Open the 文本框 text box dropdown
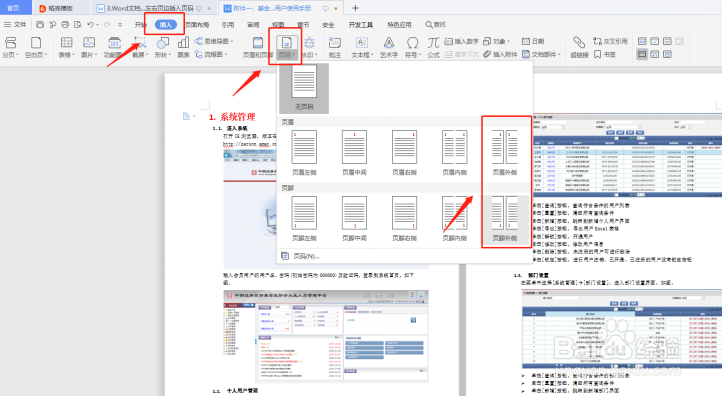Viewport: 722px width, 396px height. (x=362, y=47)
